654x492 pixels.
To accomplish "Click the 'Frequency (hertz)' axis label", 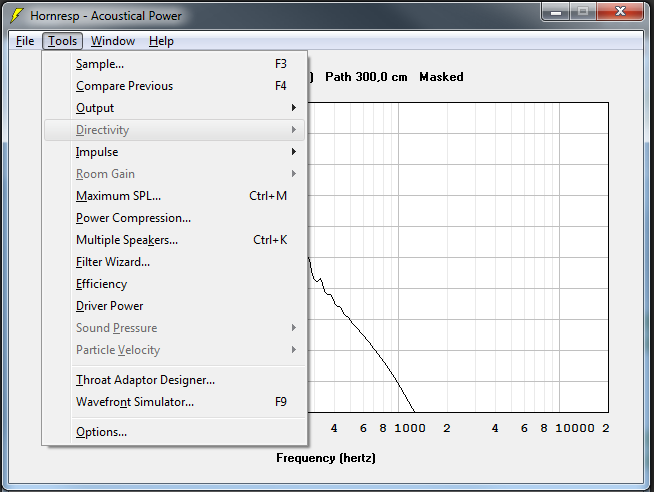I will pos(326,458).
